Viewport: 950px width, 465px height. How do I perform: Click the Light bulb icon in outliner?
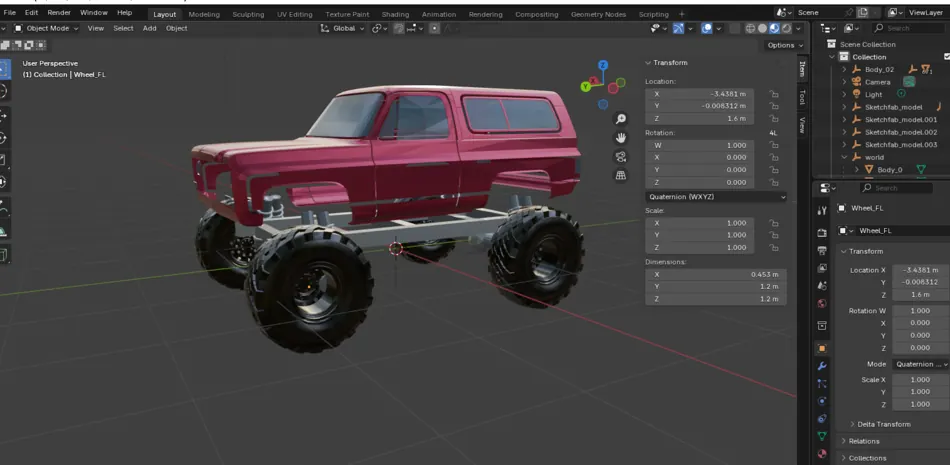pyautogui.click(x=857, y=95)
